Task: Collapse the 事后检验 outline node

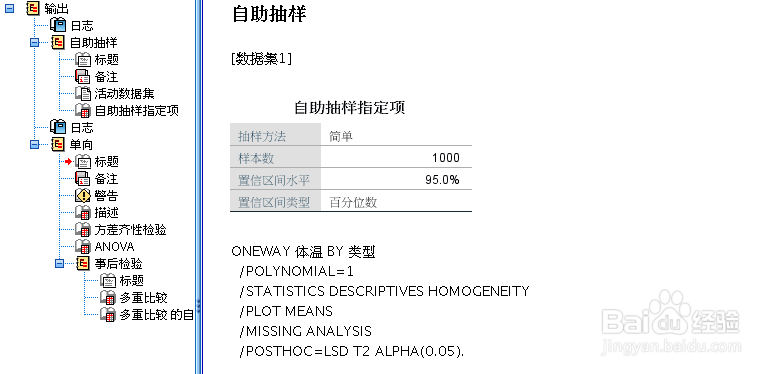Action: pos(59,263)
